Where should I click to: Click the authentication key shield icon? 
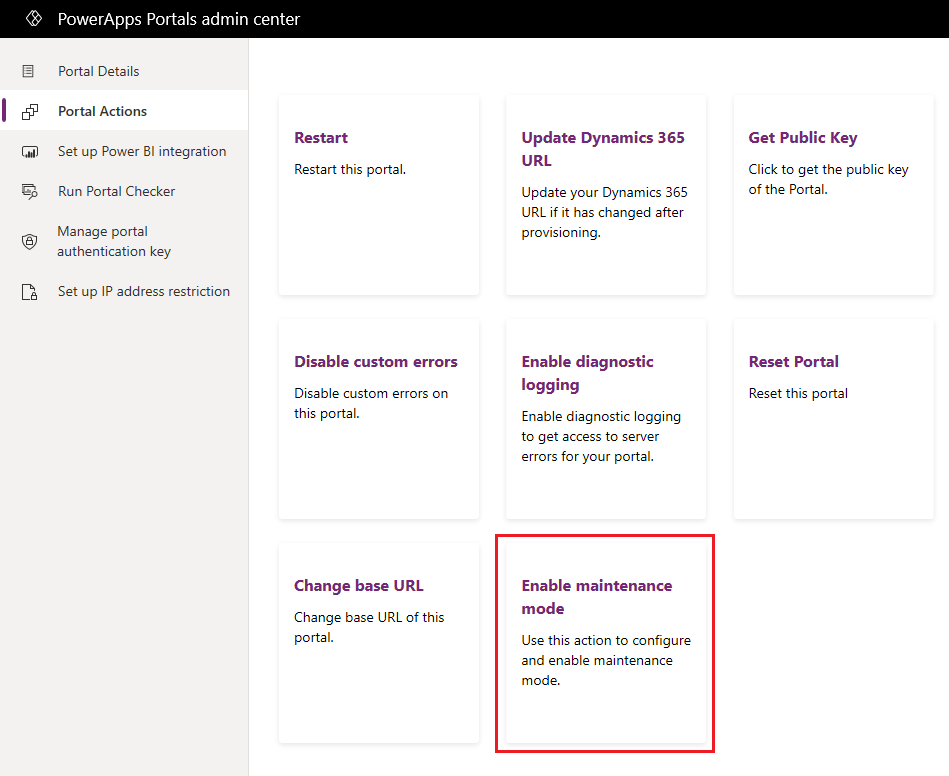coord(29,242)
